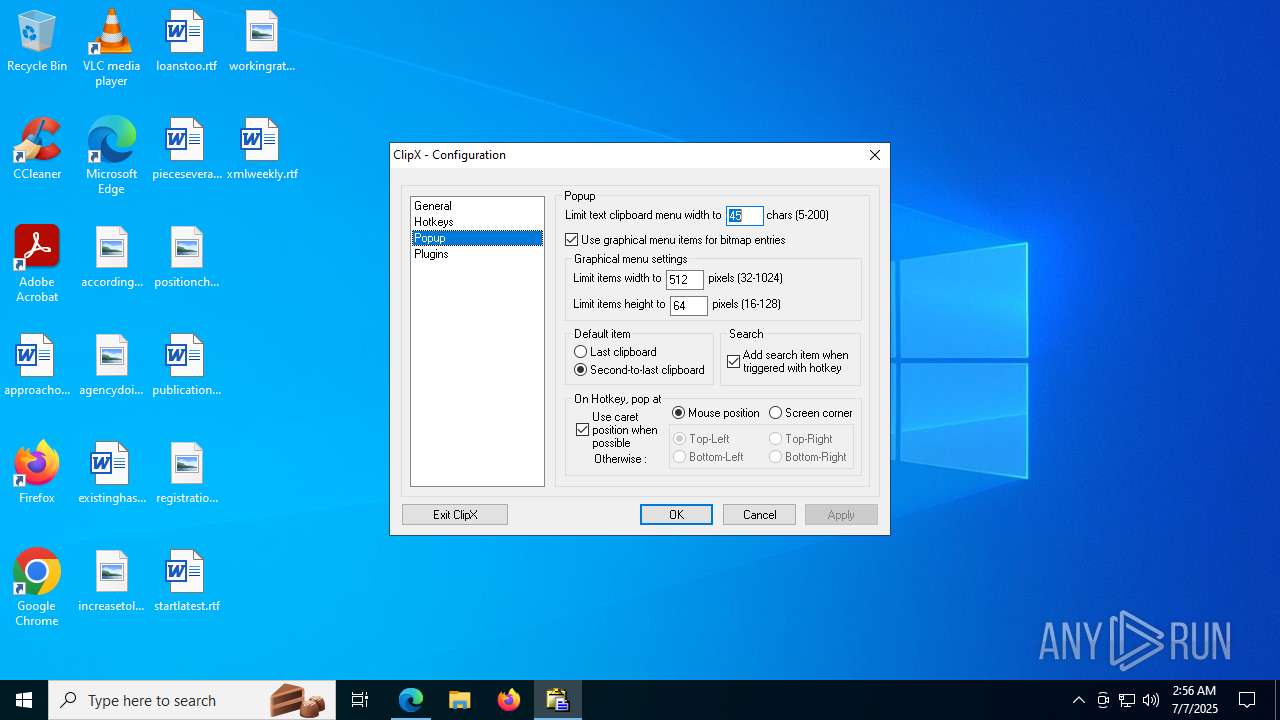This screenshot has width=1280, height=720.
Task: Open Microsoft Edge from the taskbar
Action: (411, 700)
